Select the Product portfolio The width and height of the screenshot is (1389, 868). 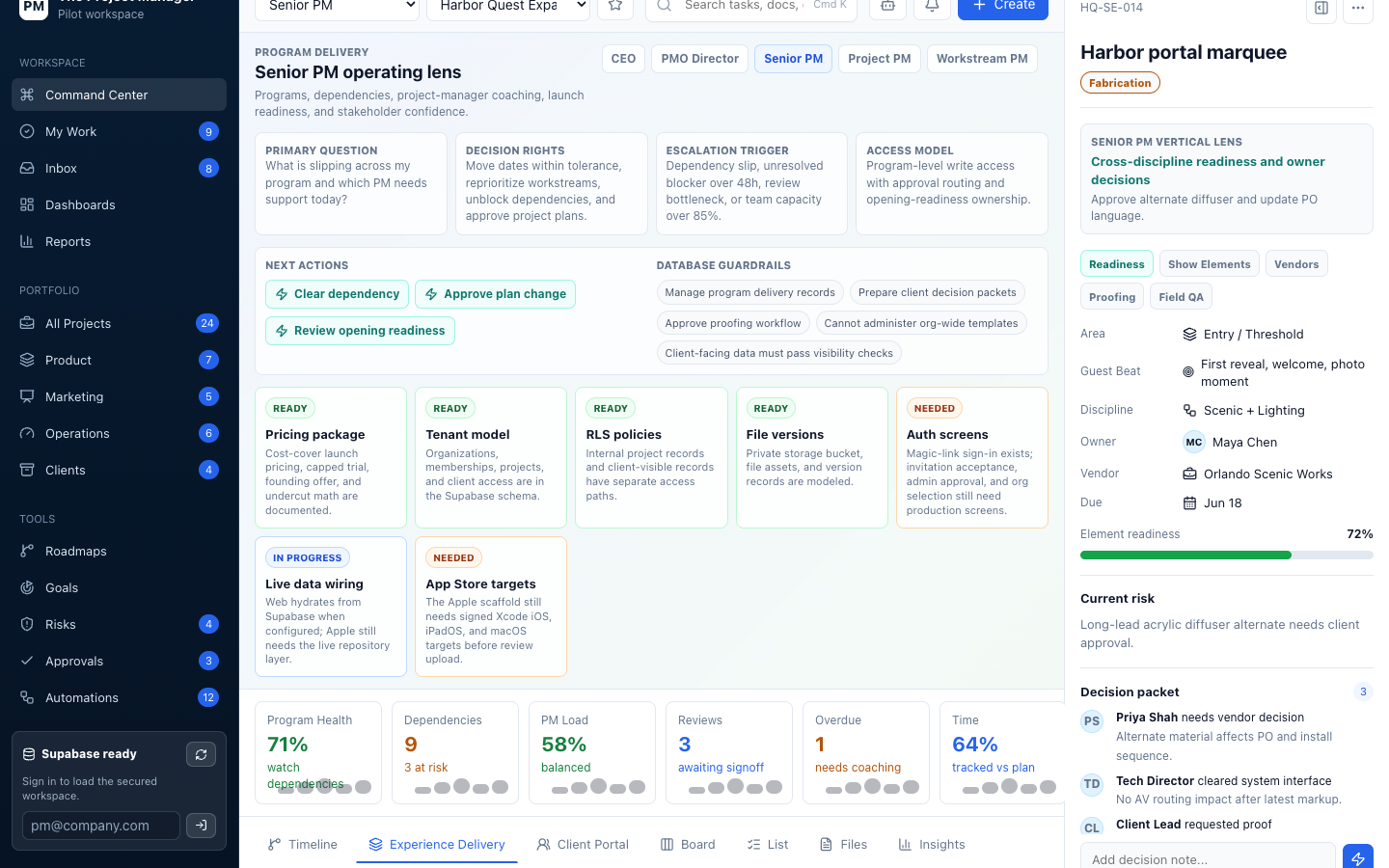pos(119,360)
